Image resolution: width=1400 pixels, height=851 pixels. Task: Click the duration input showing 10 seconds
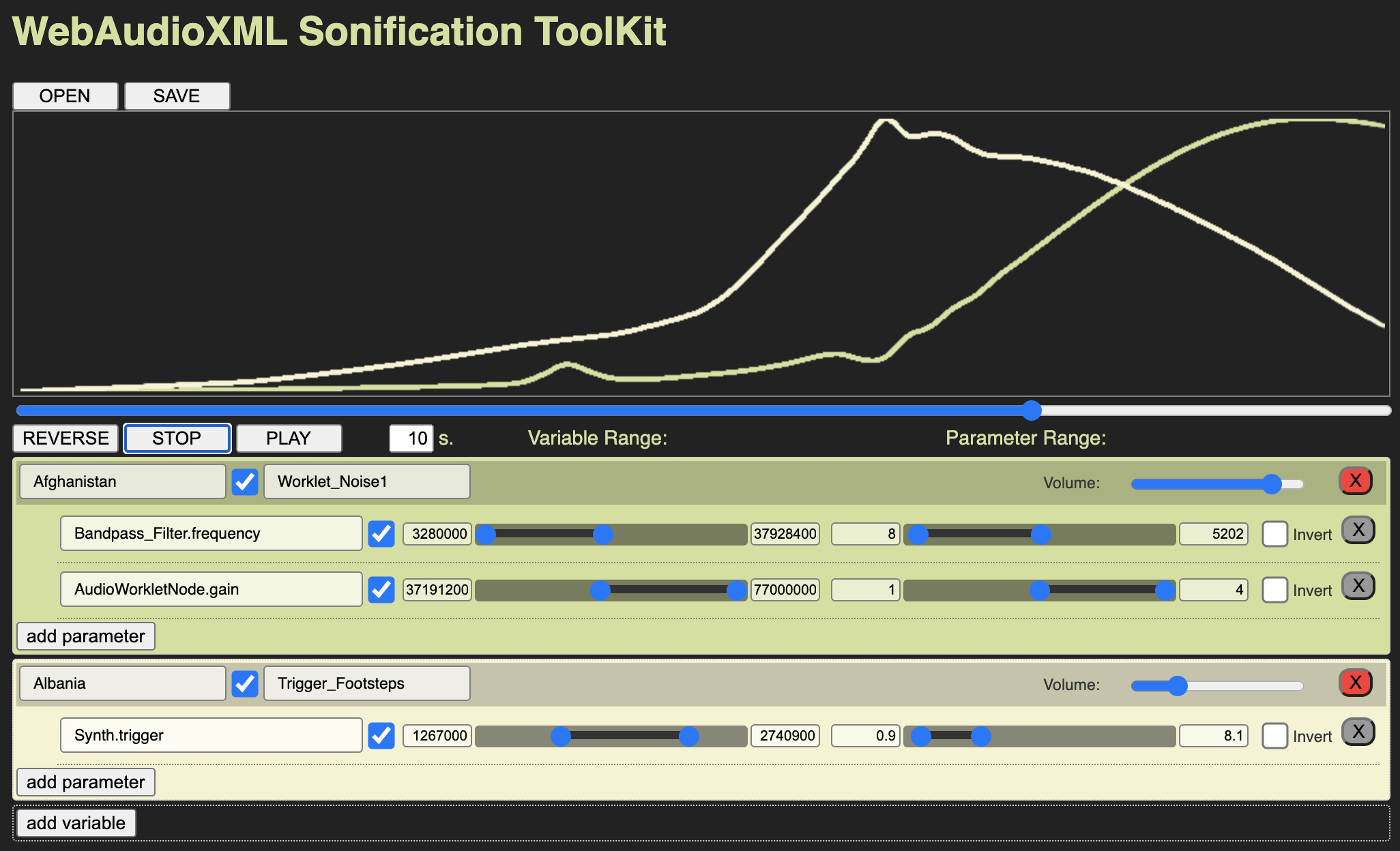[x=411, y=438]
